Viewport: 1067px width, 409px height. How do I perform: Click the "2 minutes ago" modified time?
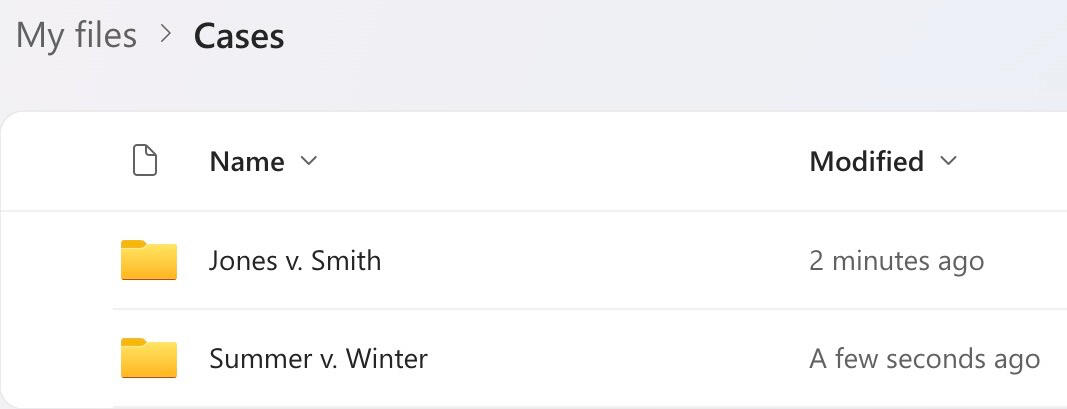click(896, 261)
